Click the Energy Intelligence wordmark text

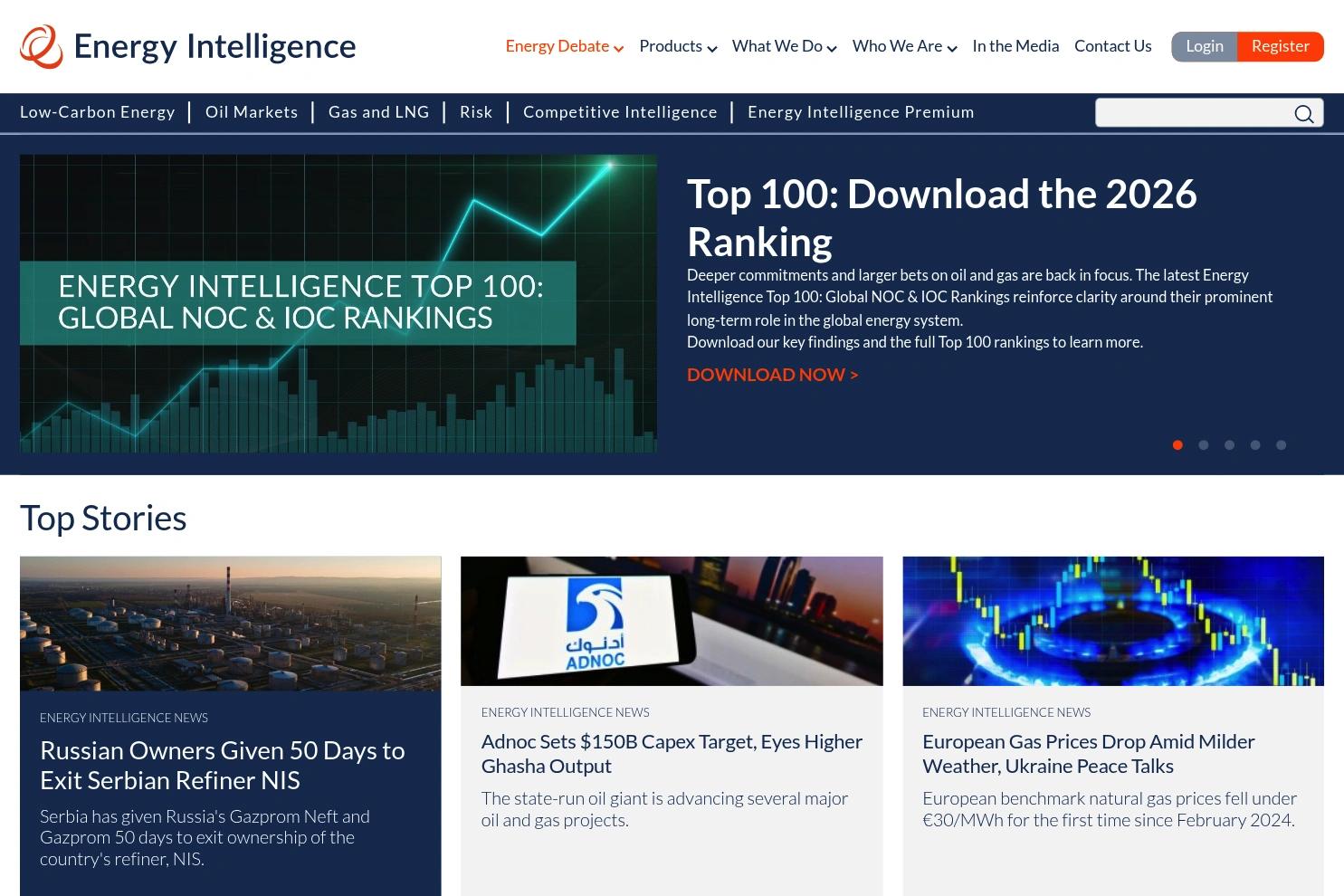click(x=214, y=46)
